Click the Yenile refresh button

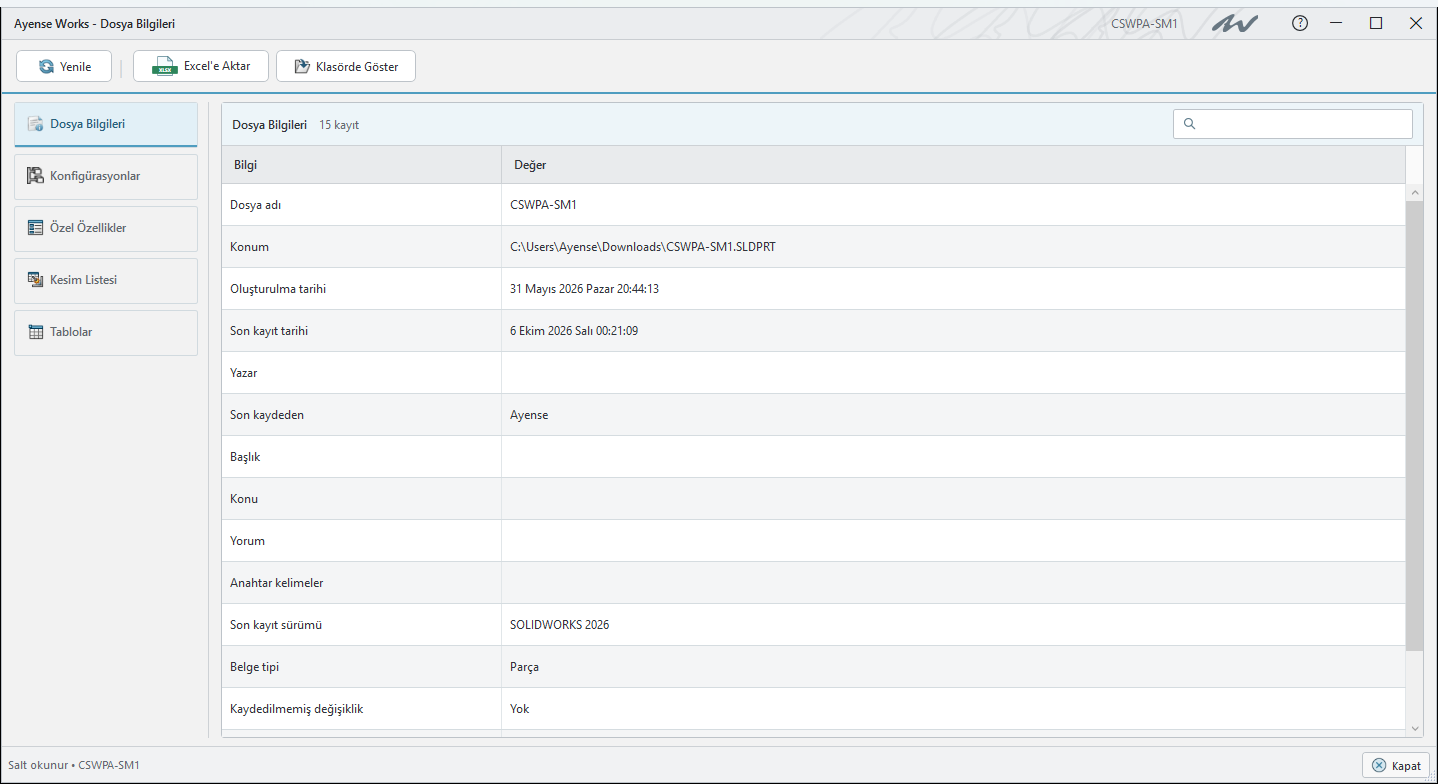[x=64, y=67]
